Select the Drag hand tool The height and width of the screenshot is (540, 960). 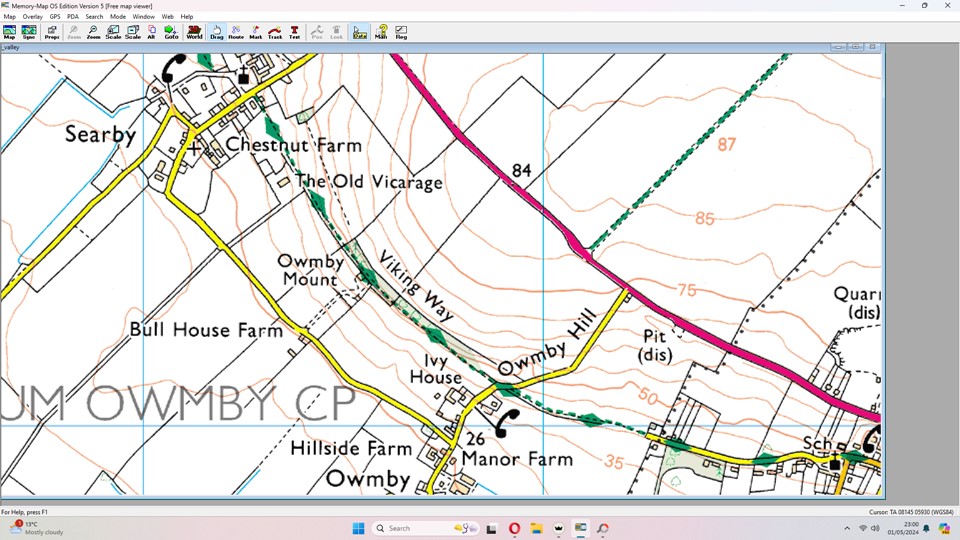pos(217,32)
